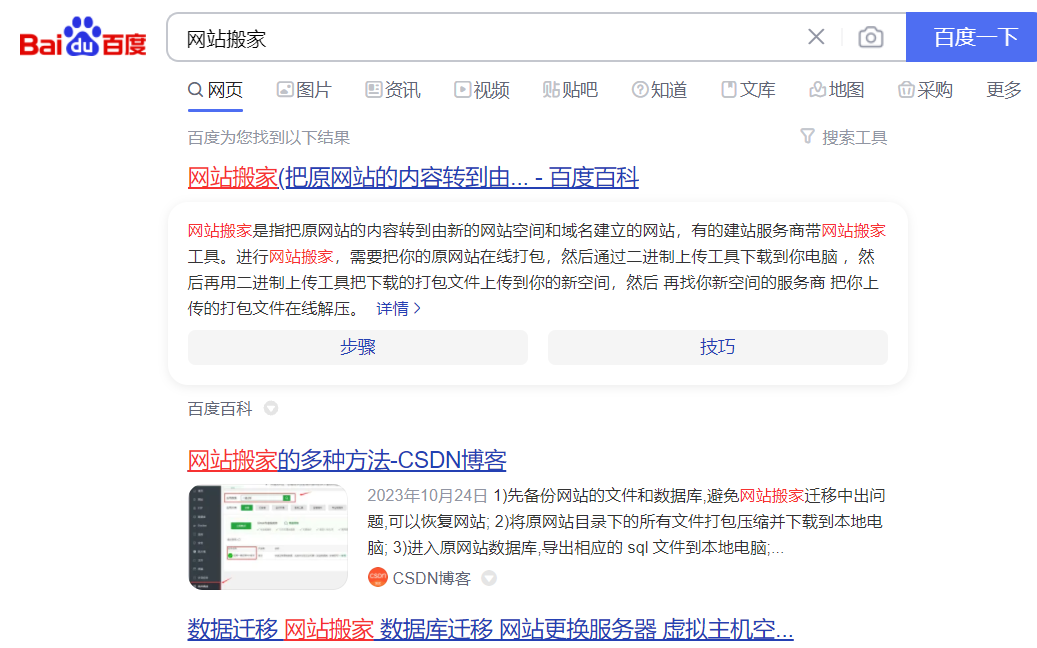Switch to the 视频 video tab

click(482, 90)
